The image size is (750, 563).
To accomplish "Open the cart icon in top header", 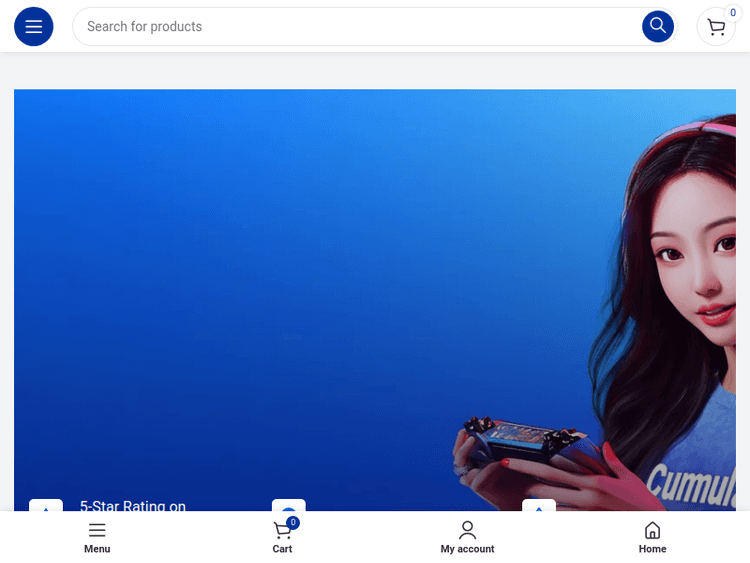I will [716, 27].
